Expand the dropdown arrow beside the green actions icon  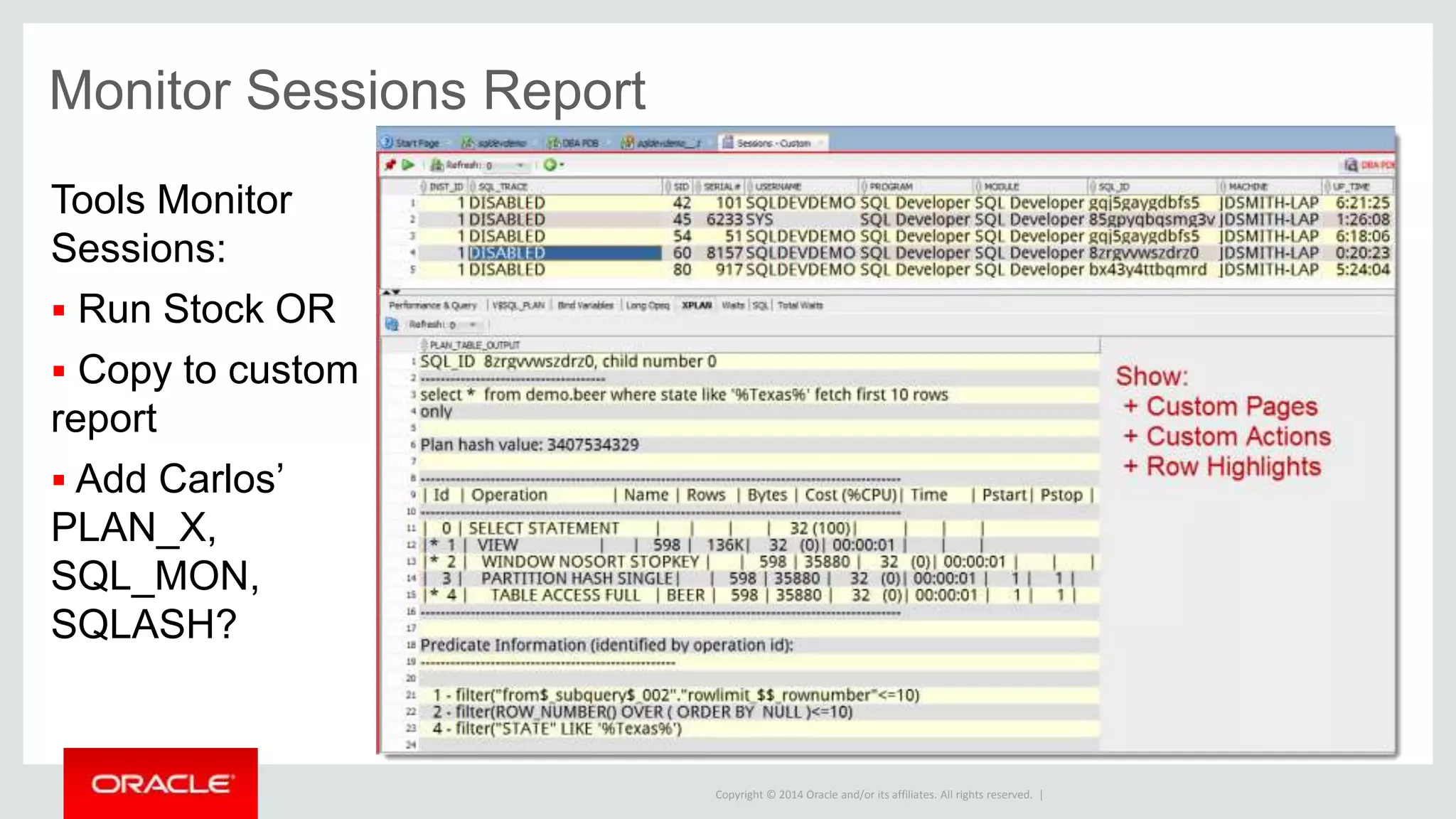(562, 166)
